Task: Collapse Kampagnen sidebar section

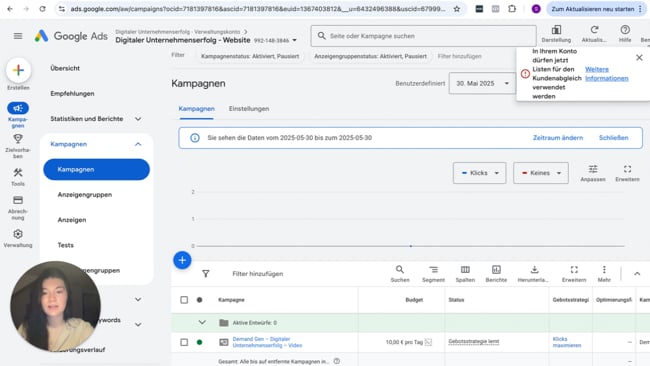Action: click(x=138, y=144)
